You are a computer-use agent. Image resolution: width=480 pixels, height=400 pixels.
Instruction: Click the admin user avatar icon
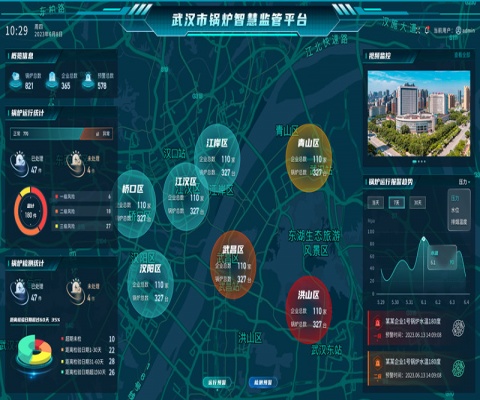[x=458, y=31]
